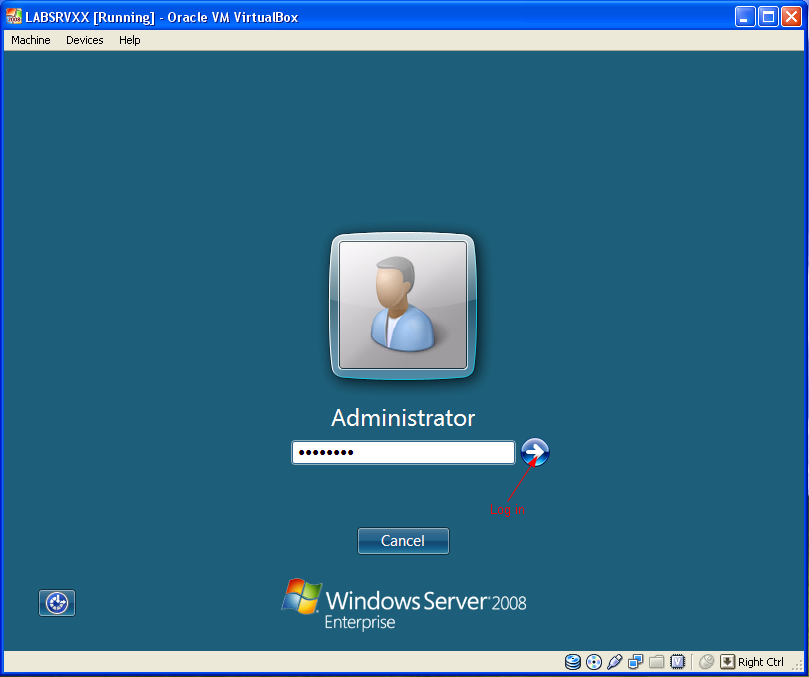Open the Ease of Access button

[x=57, y=603]
